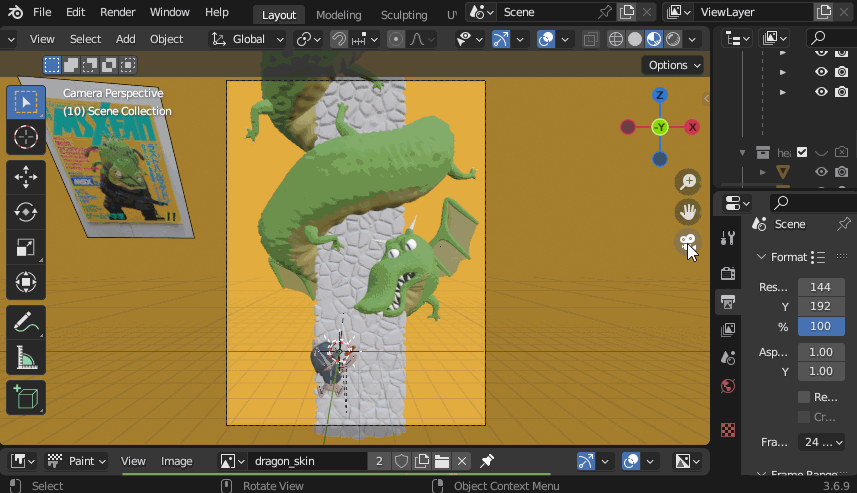Toggle the camera view button
The image size is (857, 493).
688,242
